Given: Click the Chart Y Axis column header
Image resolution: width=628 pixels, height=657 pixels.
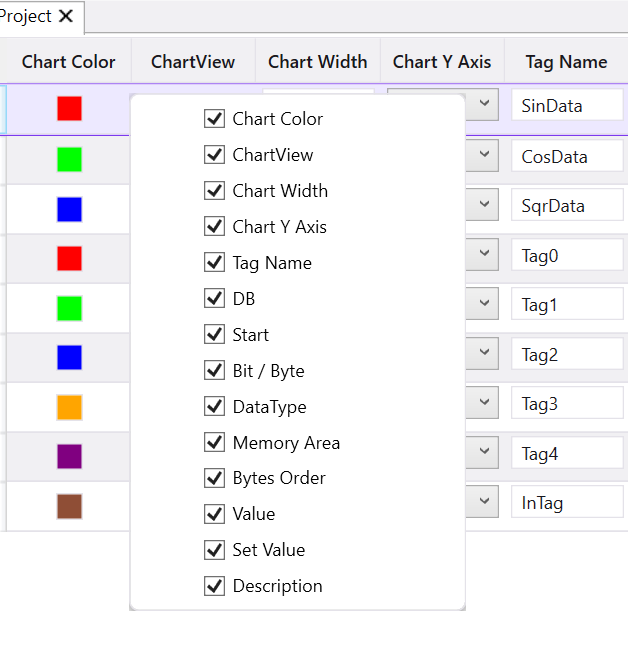Looking at the screenshot, I should [x=442, y=62].
